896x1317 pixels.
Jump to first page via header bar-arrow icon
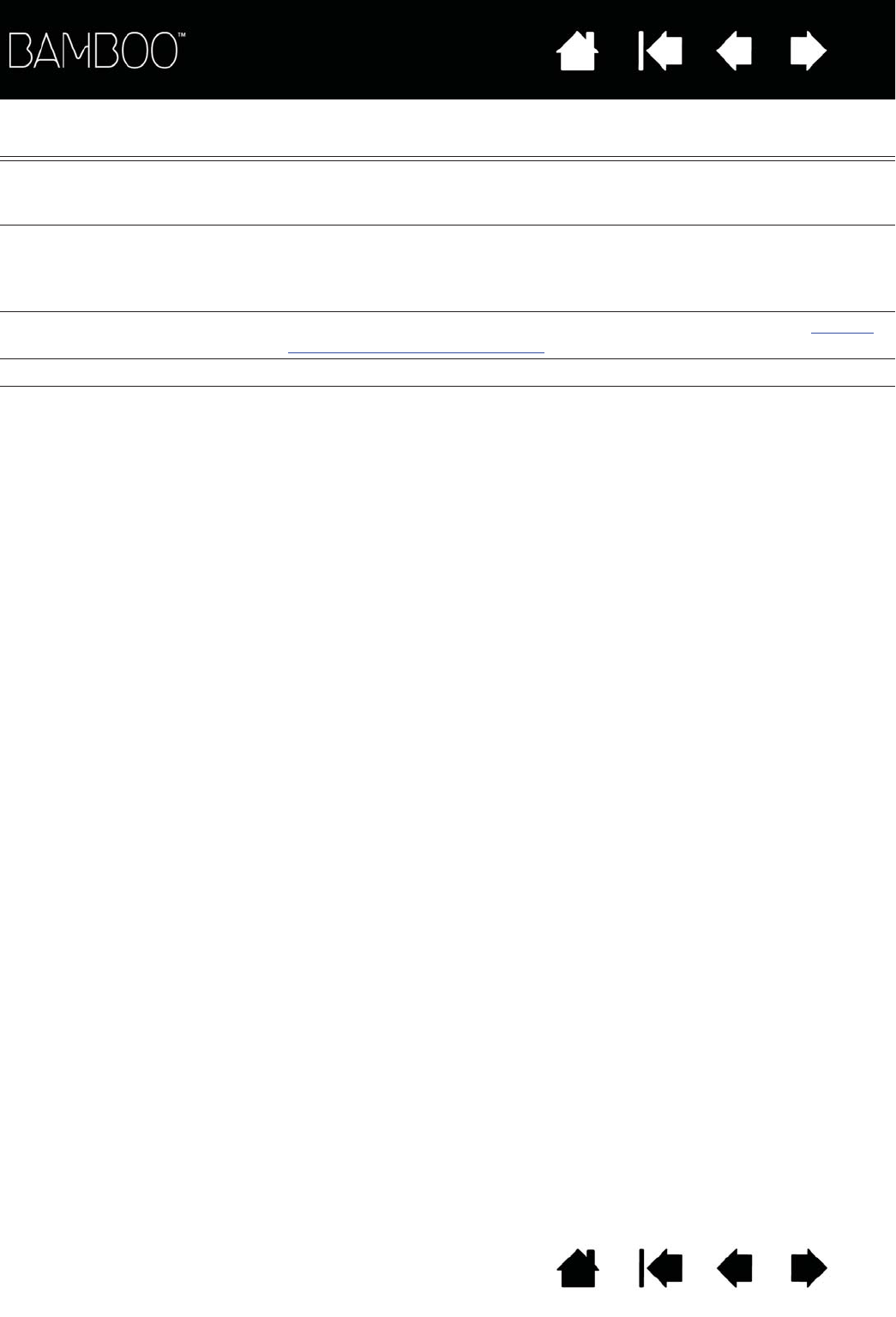pyautogui.click(x=660, y=51)
